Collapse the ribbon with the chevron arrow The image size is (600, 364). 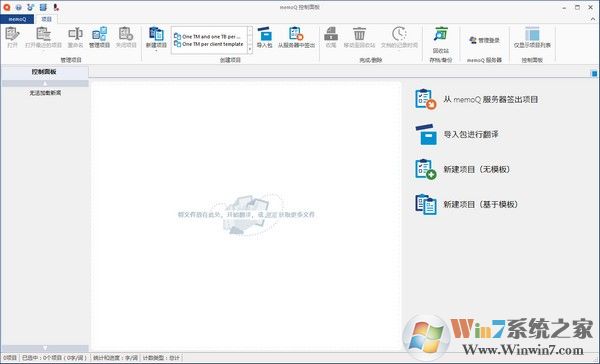[x=593, y=19]
